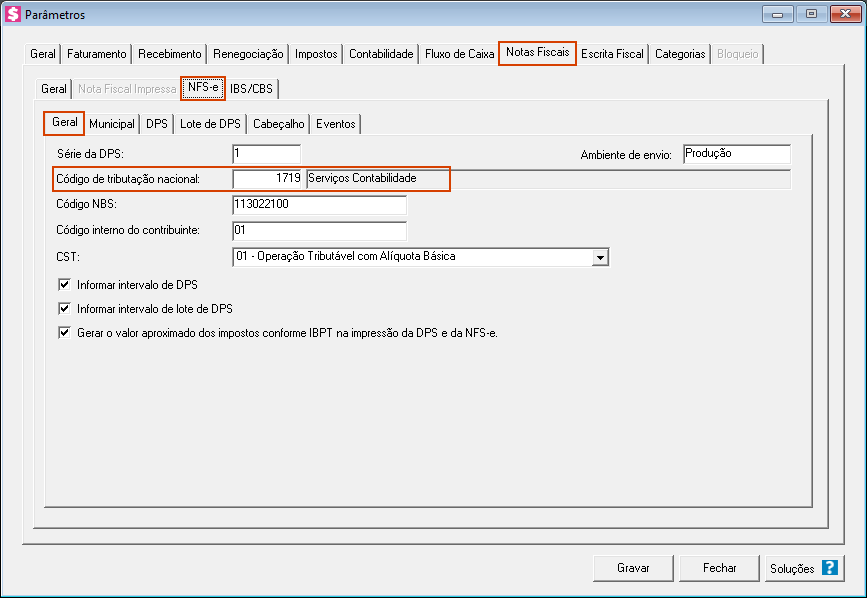Disable IBPT approximate tax value checkbox
The image size is (867, 598).
click(65, 333)
